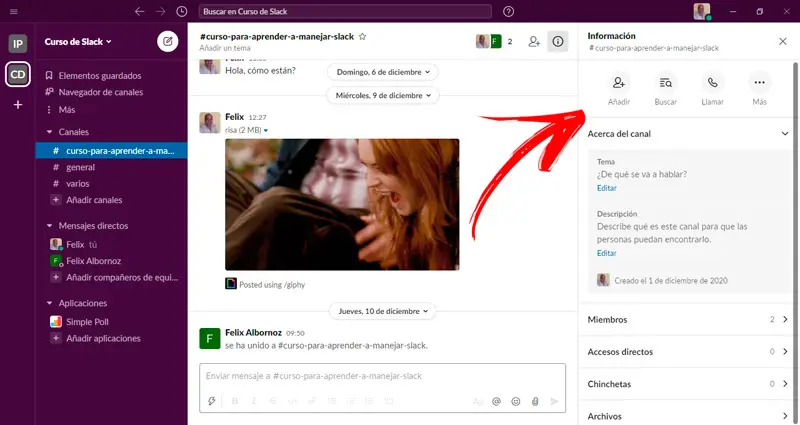
Task: Compose a new message
Action: pos(167,41)
